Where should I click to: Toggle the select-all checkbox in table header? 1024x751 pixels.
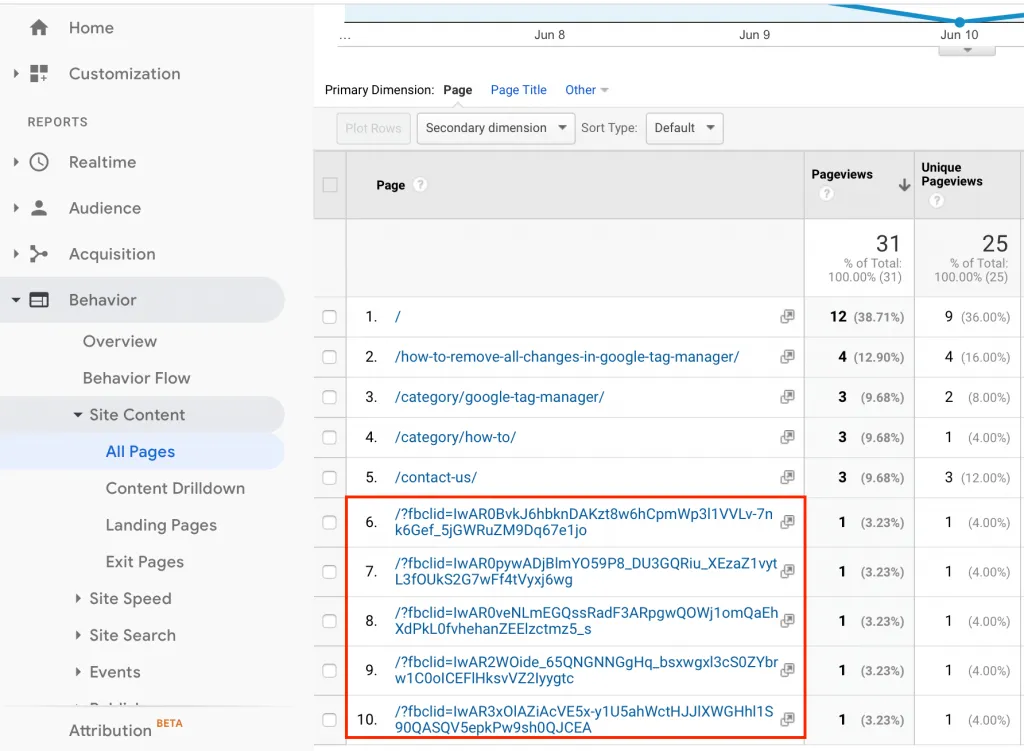click(330, 185)
